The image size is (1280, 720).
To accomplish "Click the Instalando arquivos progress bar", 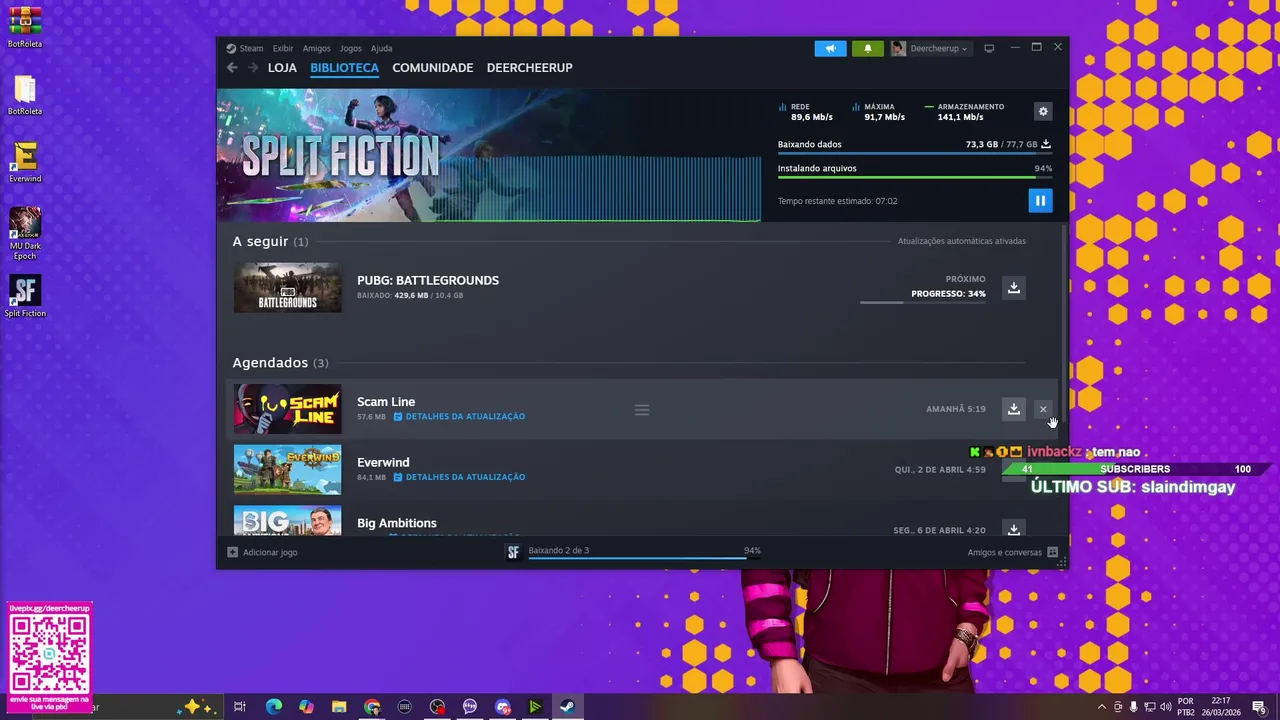I will point(914,178).
